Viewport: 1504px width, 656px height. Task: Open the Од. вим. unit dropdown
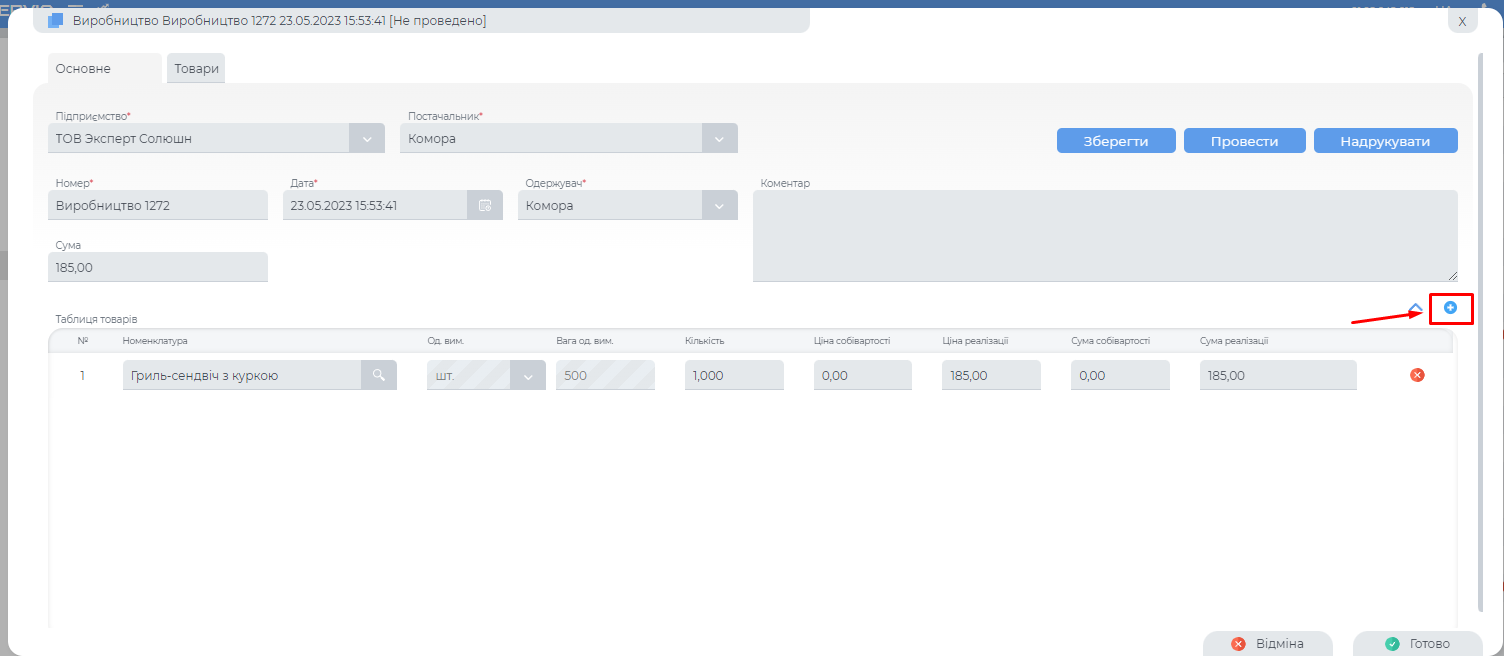point(528,375)
